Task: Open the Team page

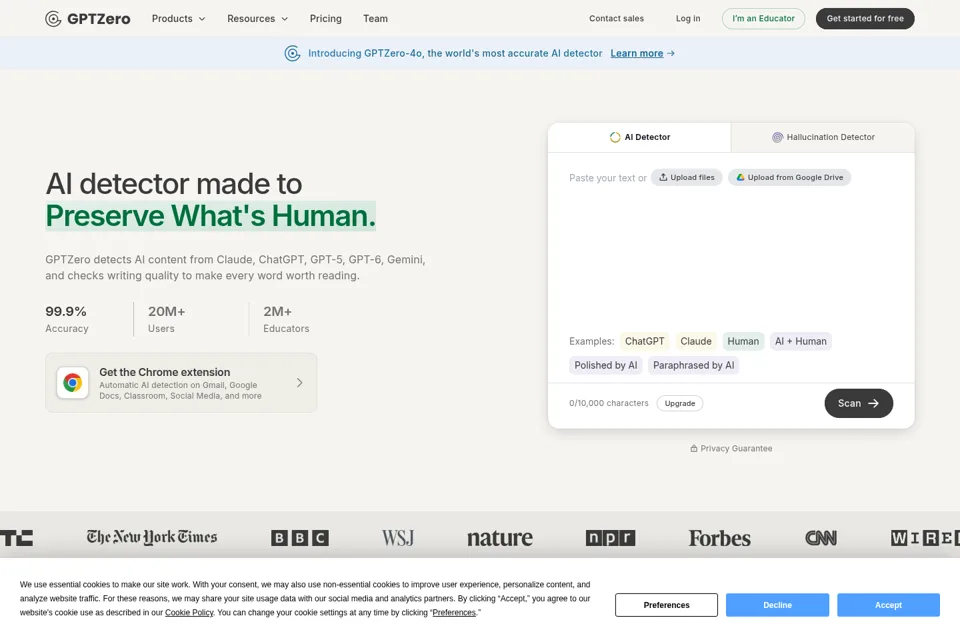Action: pos(375,19)
